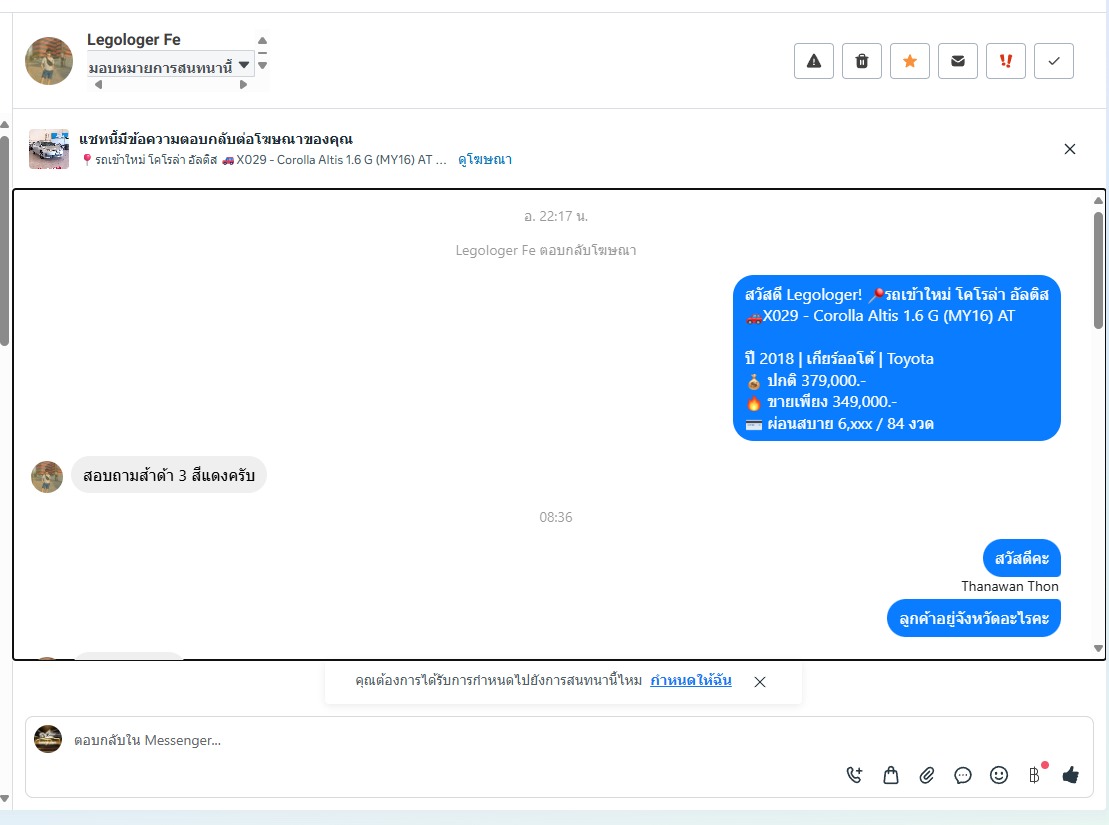Move conversation to trash with bin icon
Screen dimensions: 1109x825
coord(861,61)
